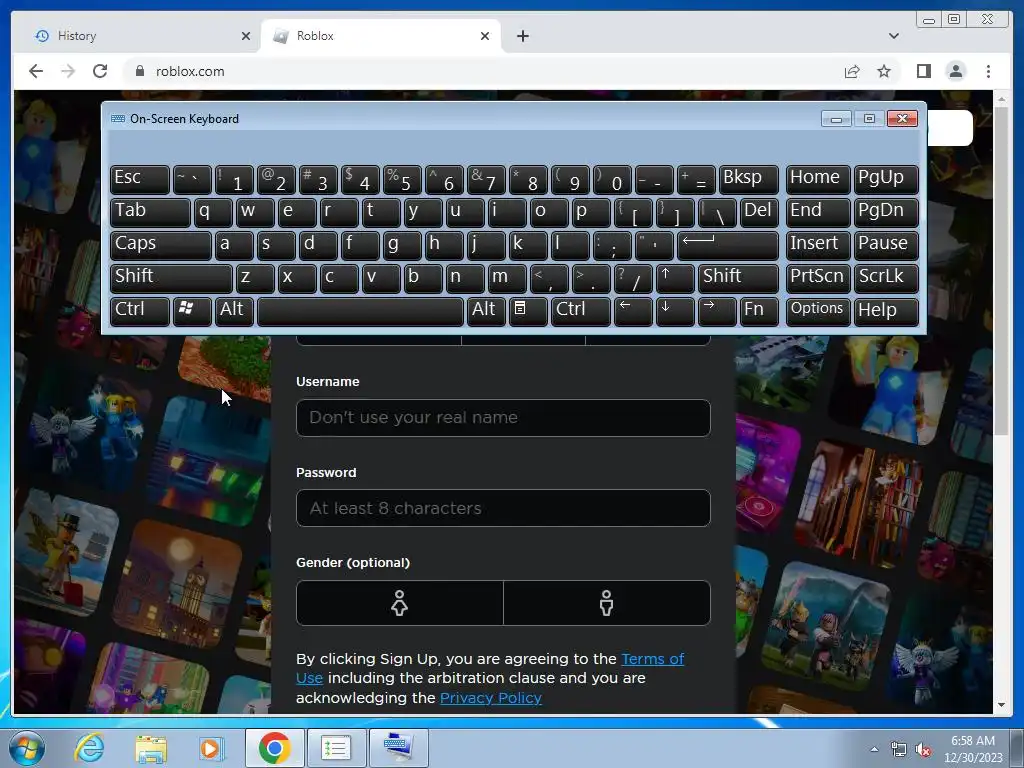
Task: Click the Windows logo key on keyboard
Action: tap(192, 311)
